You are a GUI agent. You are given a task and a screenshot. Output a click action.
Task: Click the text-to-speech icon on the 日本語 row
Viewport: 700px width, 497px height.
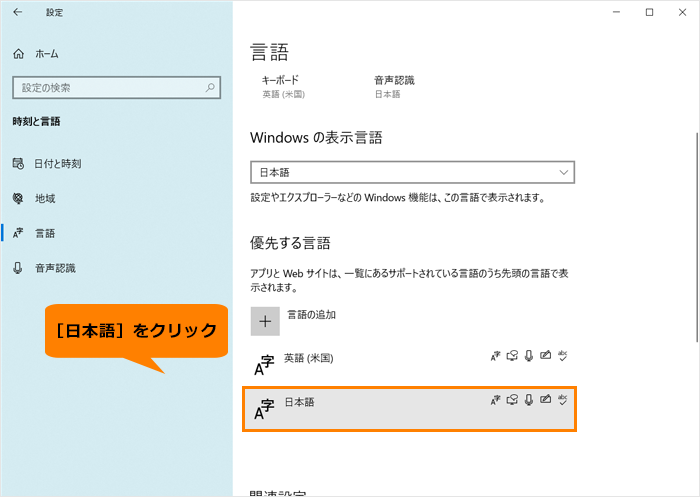coord(512,400)
